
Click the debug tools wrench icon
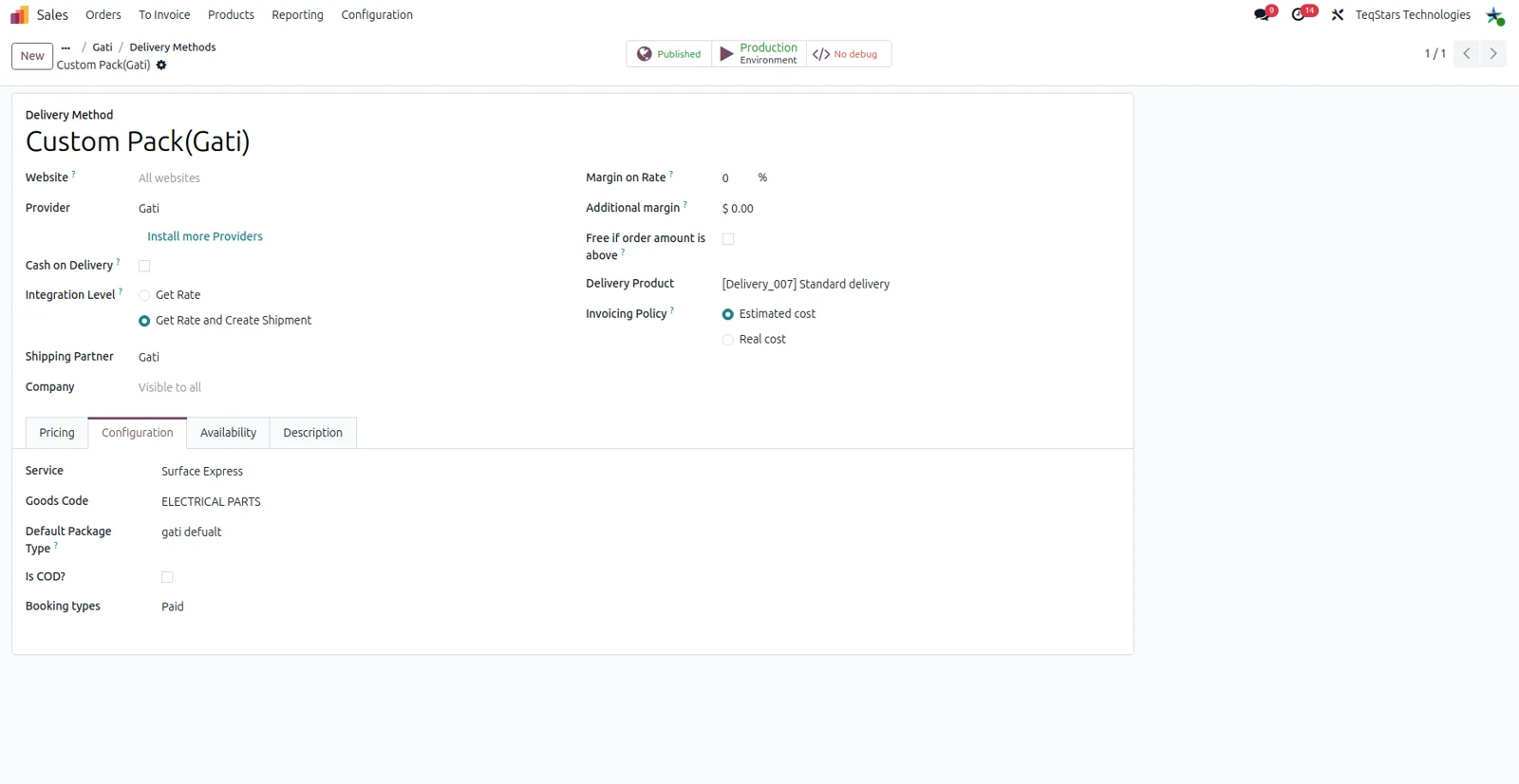click(x=1338, y=15)
